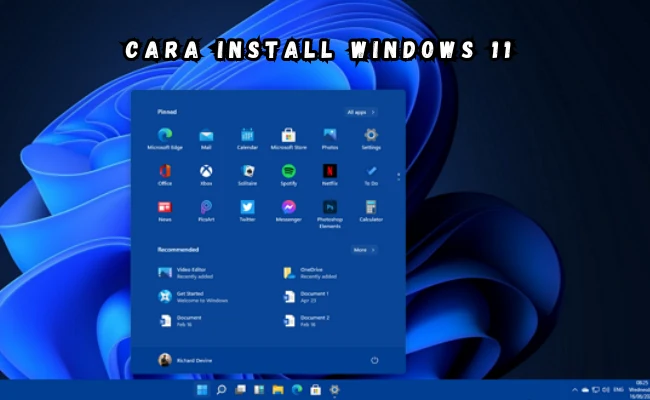Image resolution: width=650 pixels, height=400 pixels.
Task: Open Microsoft Edge from pinned apps
Action: [x=165, y=139]
